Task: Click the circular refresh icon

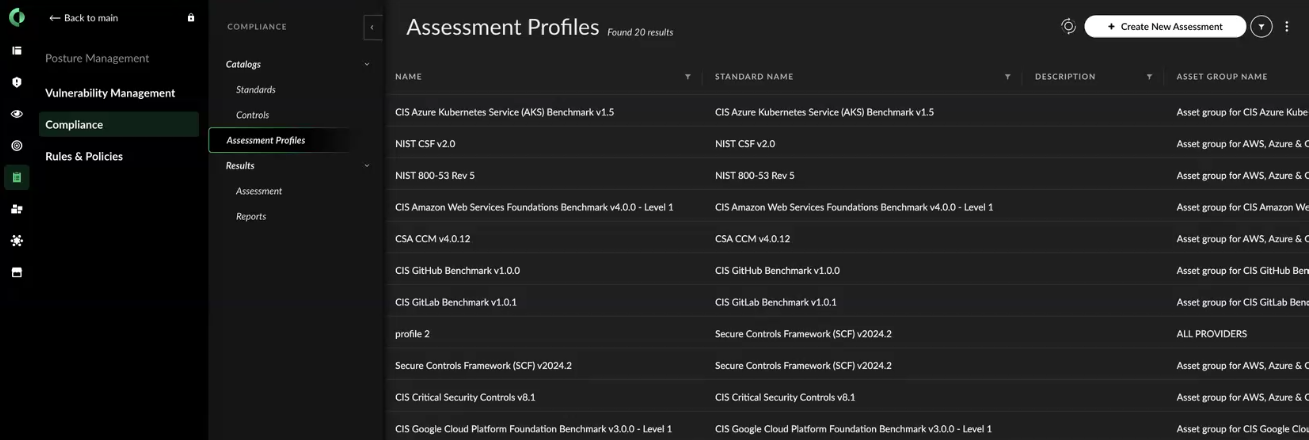Action: 1068,26
